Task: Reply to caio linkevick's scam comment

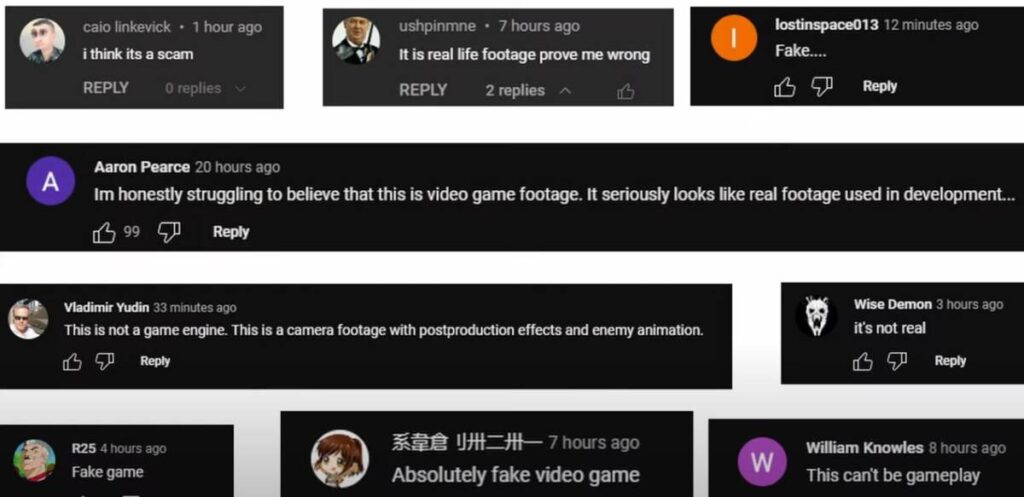Action: click(x=106, y=88)
